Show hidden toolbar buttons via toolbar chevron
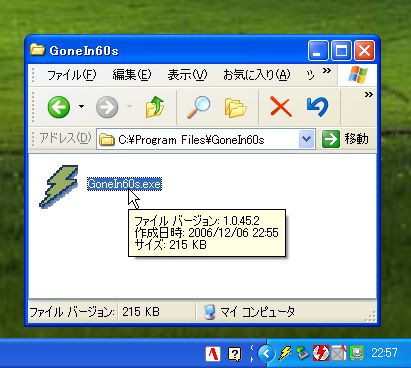This screenshot has height=368, width=411. (368, 95)
